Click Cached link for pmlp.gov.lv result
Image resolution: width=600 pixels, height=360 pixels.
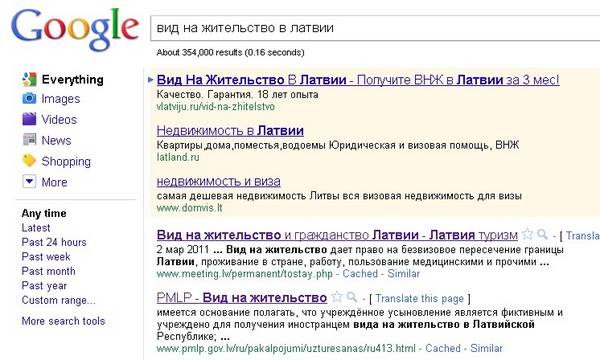coord(443,349)
